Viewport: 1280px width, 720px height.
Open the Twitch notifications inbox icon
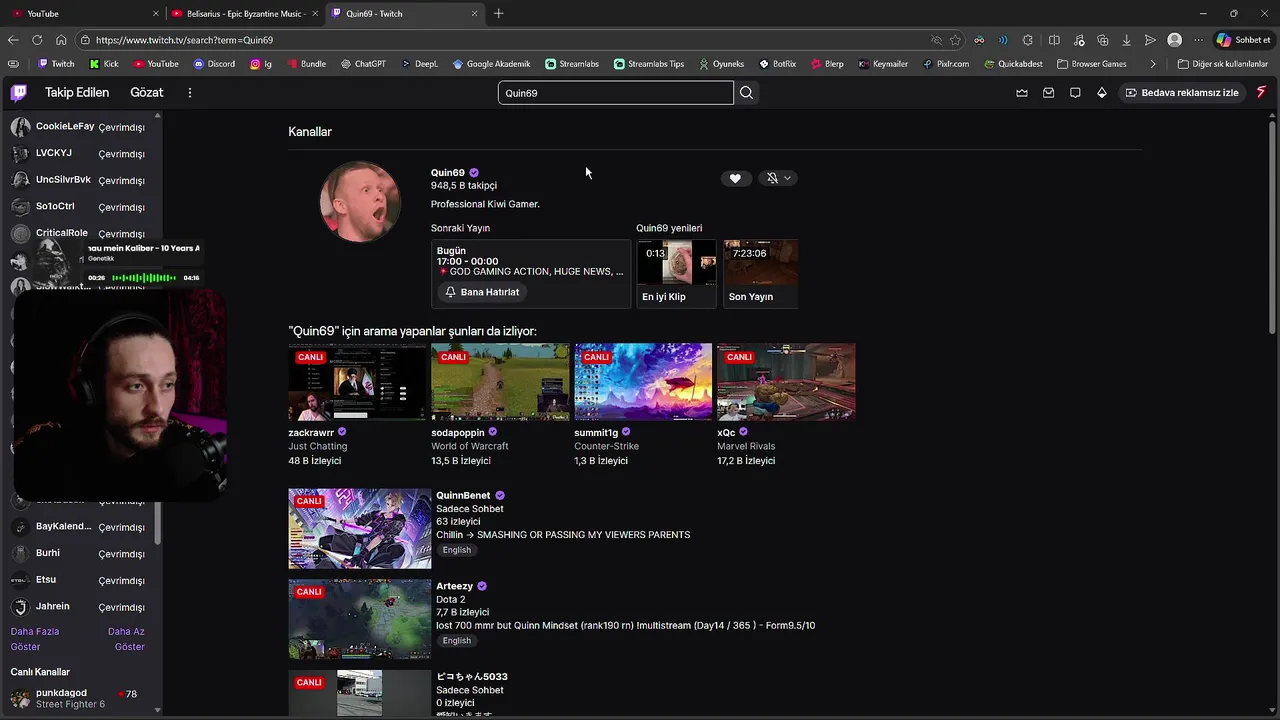(x=1048, y=93)
